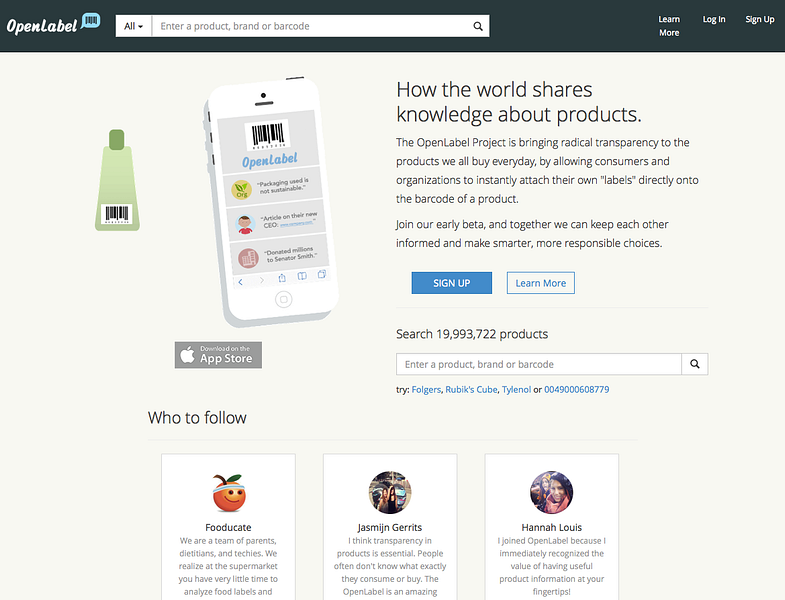This screenshot has width=785, height=600.
Task: Open Hannah Louis profile photo
Action: point(552,492)
